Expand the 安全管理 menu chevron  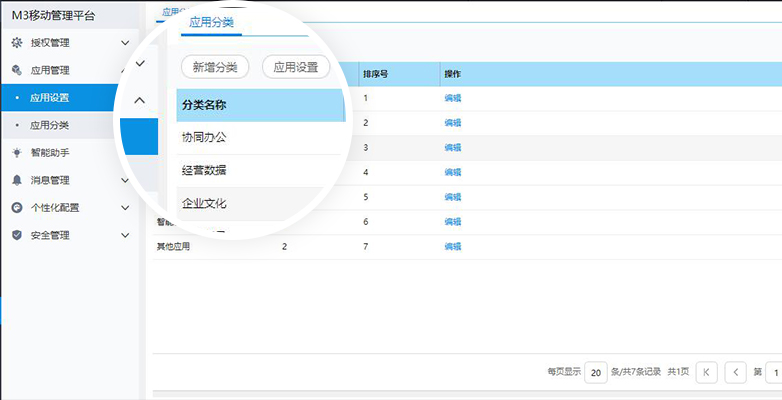click(x=125, y=235)
